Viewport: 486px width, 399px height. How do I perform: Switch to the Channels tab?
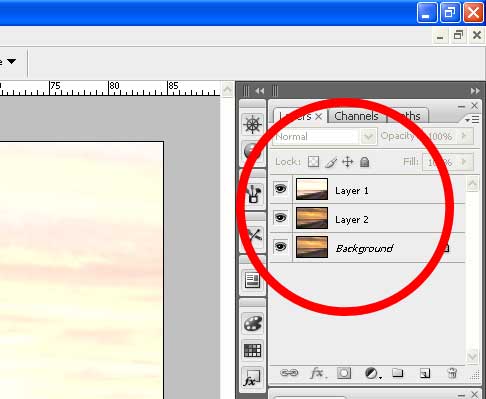click(356, 116)
